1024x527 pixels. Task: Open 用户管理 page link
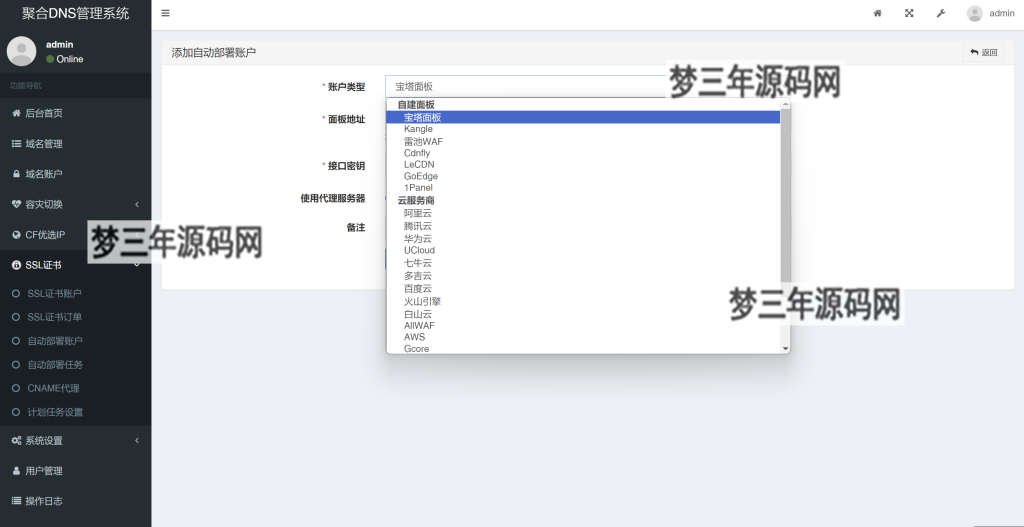[x=76, y=471]
